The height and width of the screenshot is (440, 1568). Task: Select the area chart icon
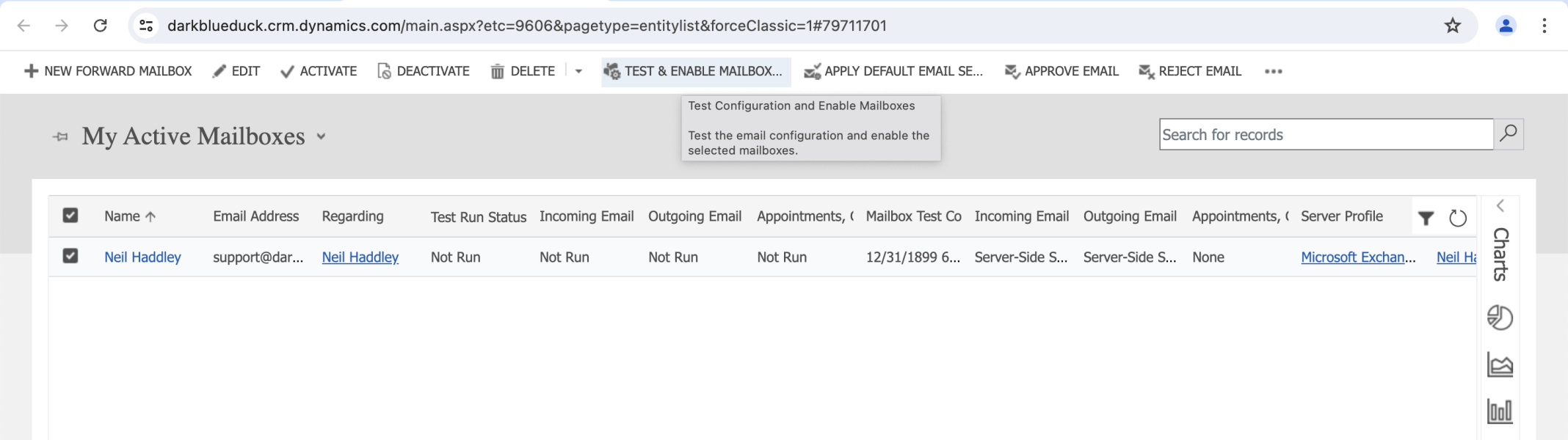tap(1500, 364)
